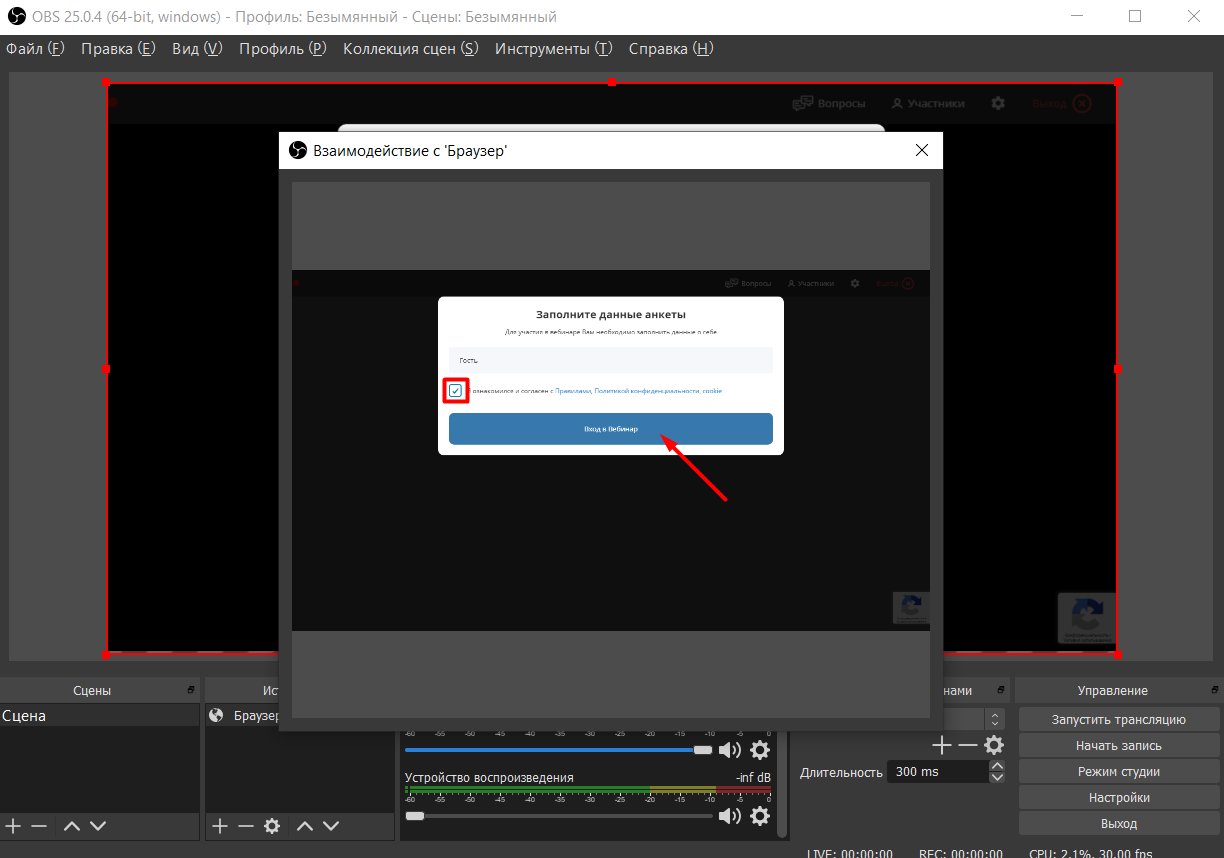This screenshot has width=1224, height=858.
Task: Mute the Устройство воспроизведения audio channel
Action: coord(730,816)
